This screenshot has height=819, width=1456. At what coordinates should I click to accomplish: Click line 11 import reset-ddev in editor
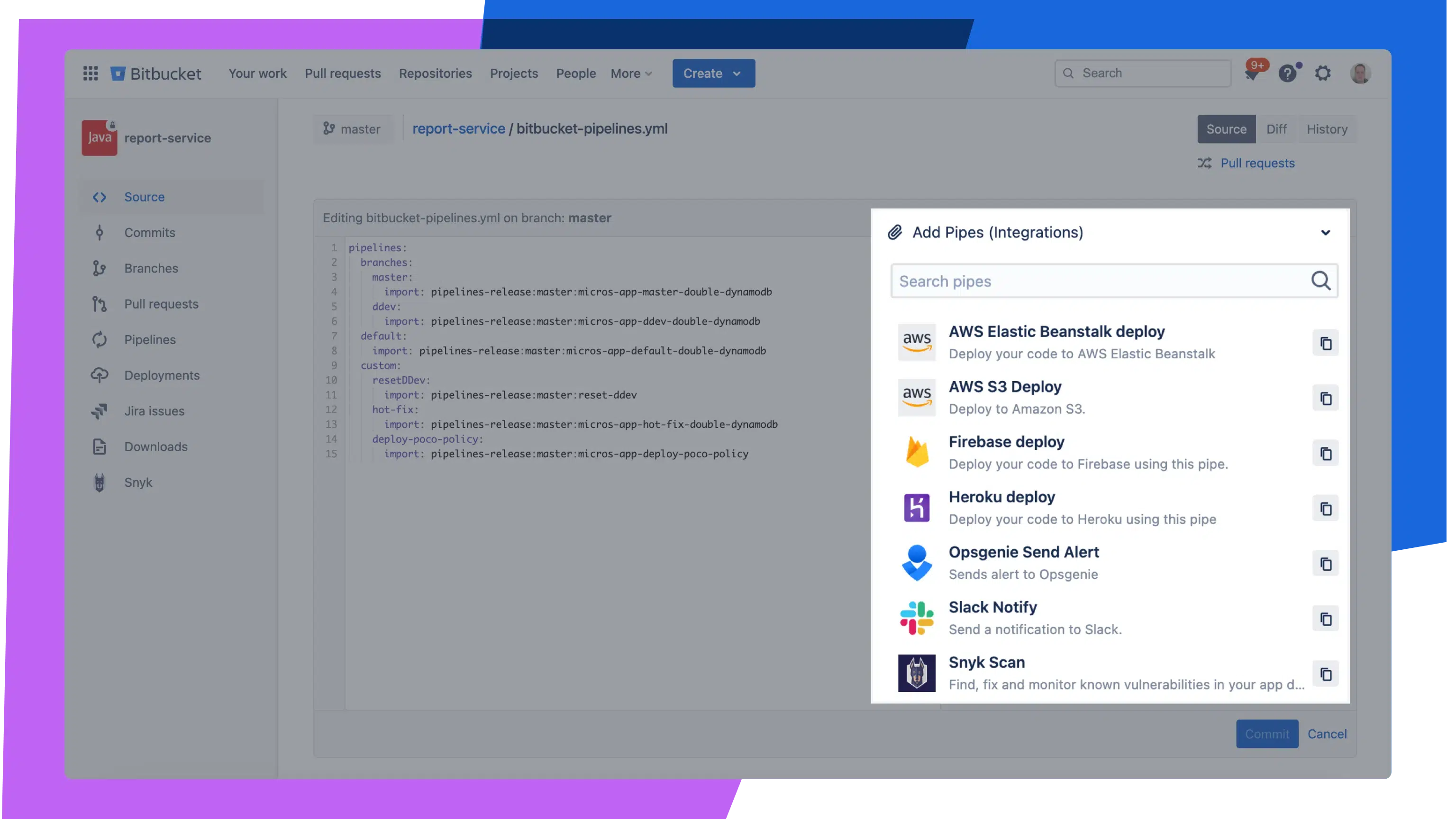[510, 394]
